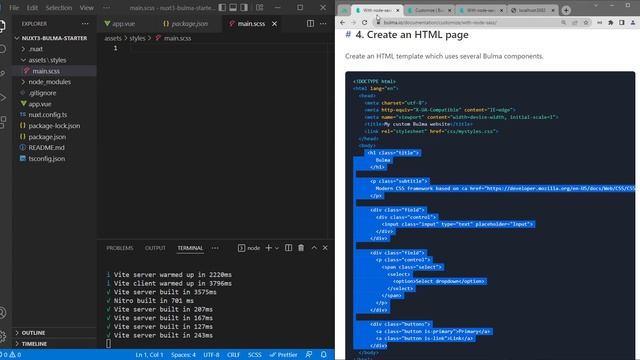Open Explorer views and more actions ellipsis
Image resolution: width=640 pixels, height=360 pixels.
(85, 24)
